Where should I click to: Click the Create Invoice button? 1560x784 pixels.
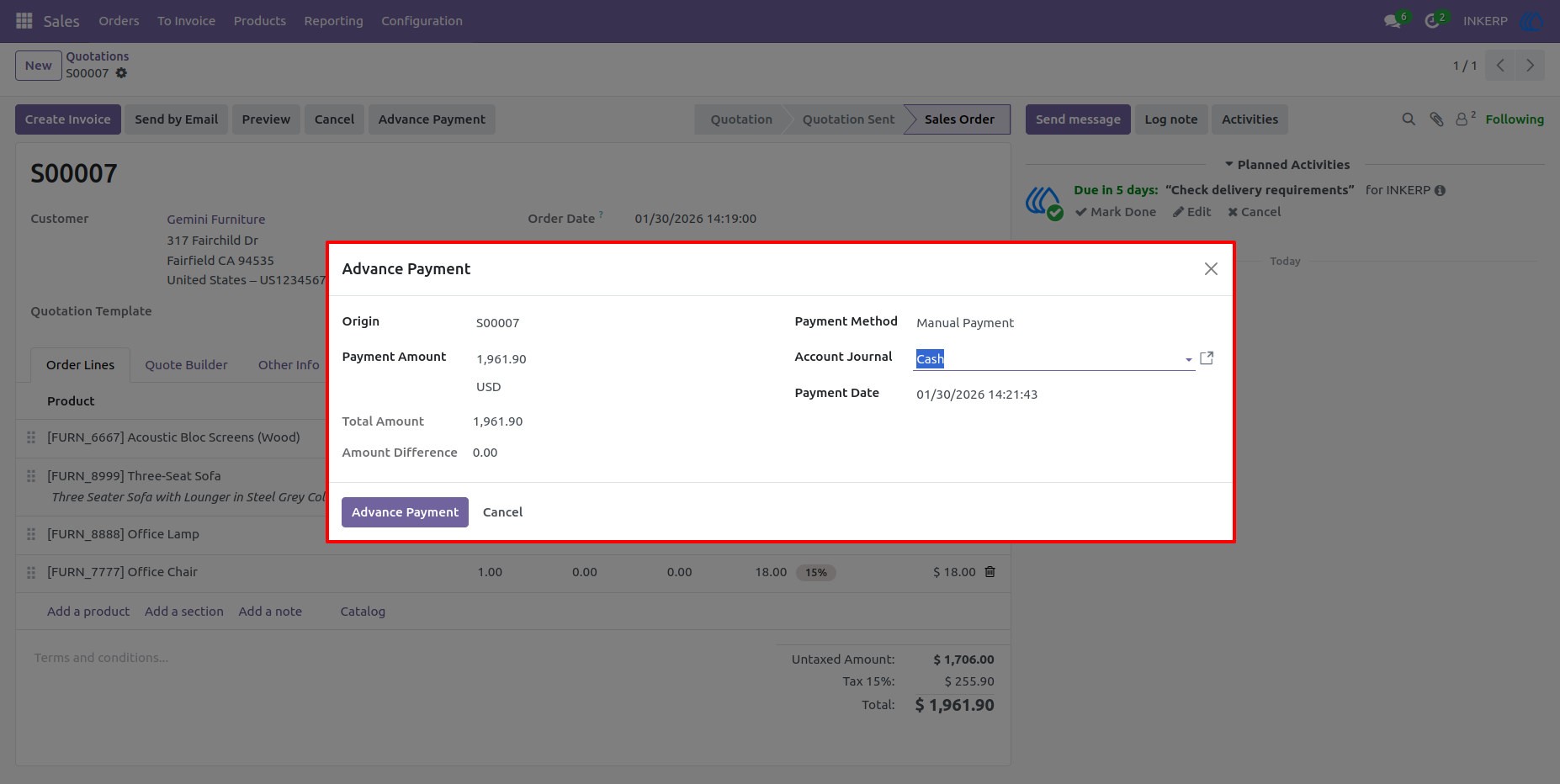(67, 119)
